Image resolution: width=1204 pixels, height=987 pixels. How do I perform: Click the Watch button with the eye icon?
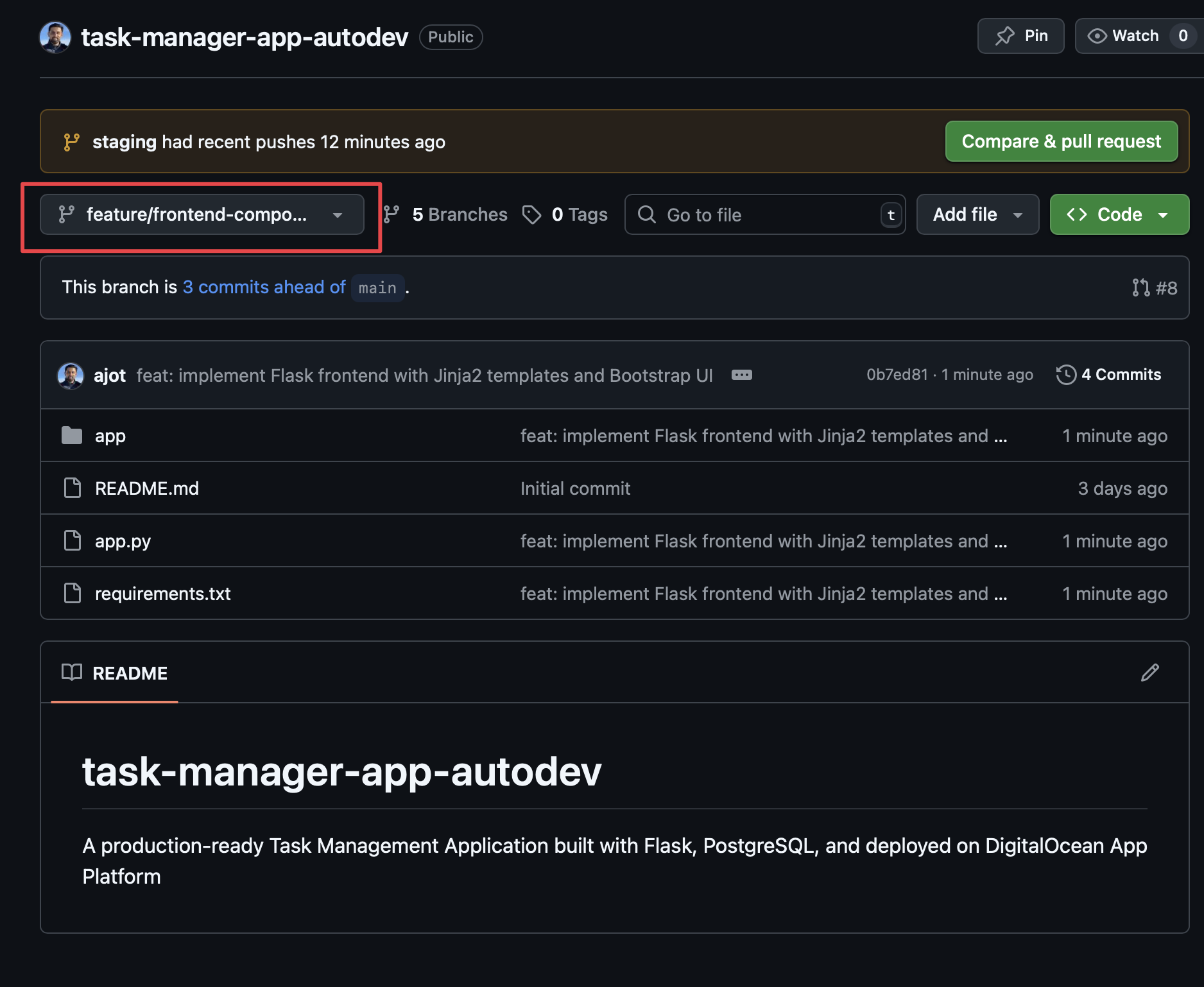1123,36
